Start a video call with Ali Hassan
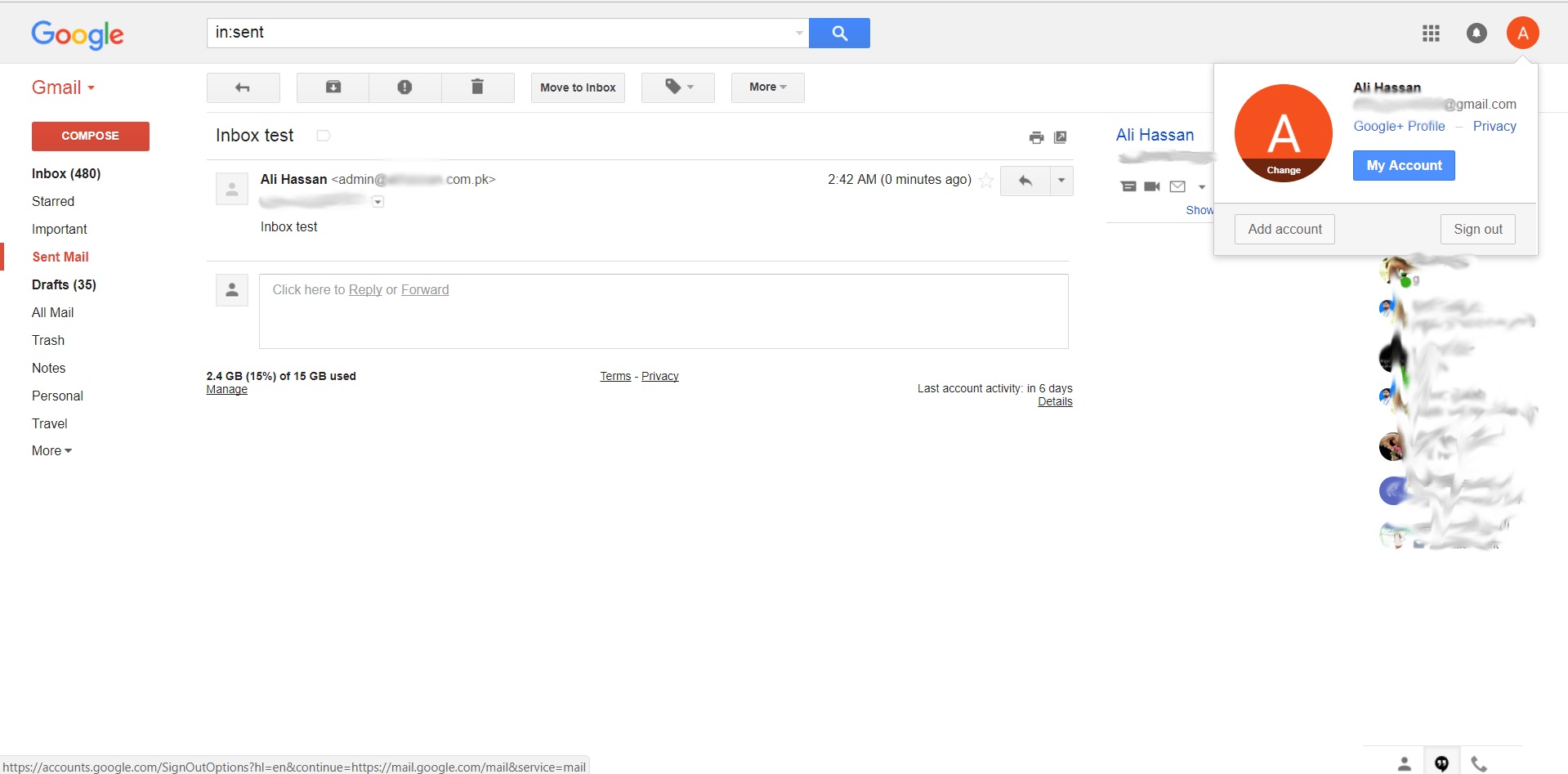This screenshot has width=1568, height=774. click(x=1151, y=186)
